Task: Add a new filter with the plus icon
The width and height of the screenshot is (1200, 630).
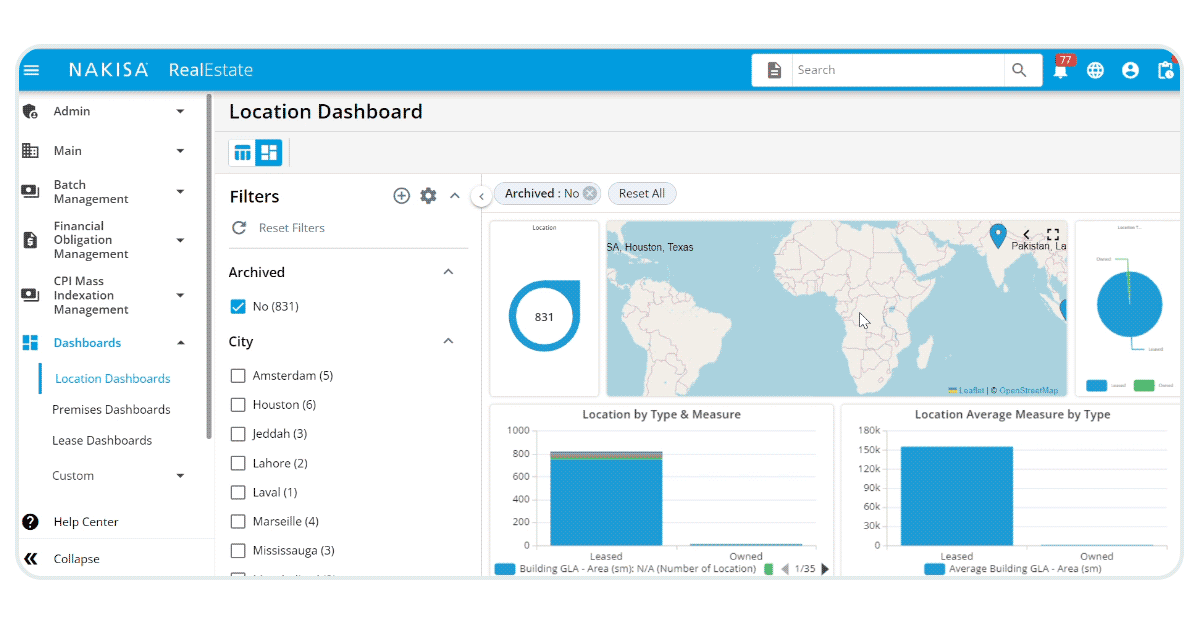Action: click(402, 196)
